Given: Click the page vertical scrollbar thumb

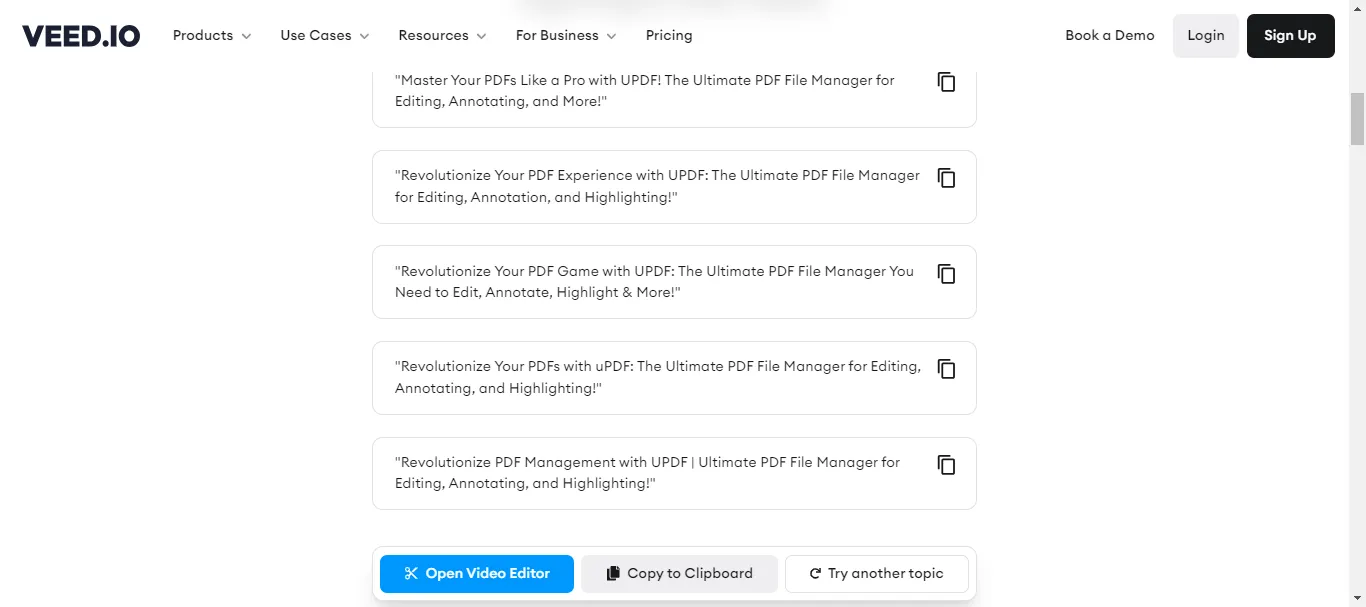Looking at the screenshot, I should pyautogui.click(x=1357, y=119).
